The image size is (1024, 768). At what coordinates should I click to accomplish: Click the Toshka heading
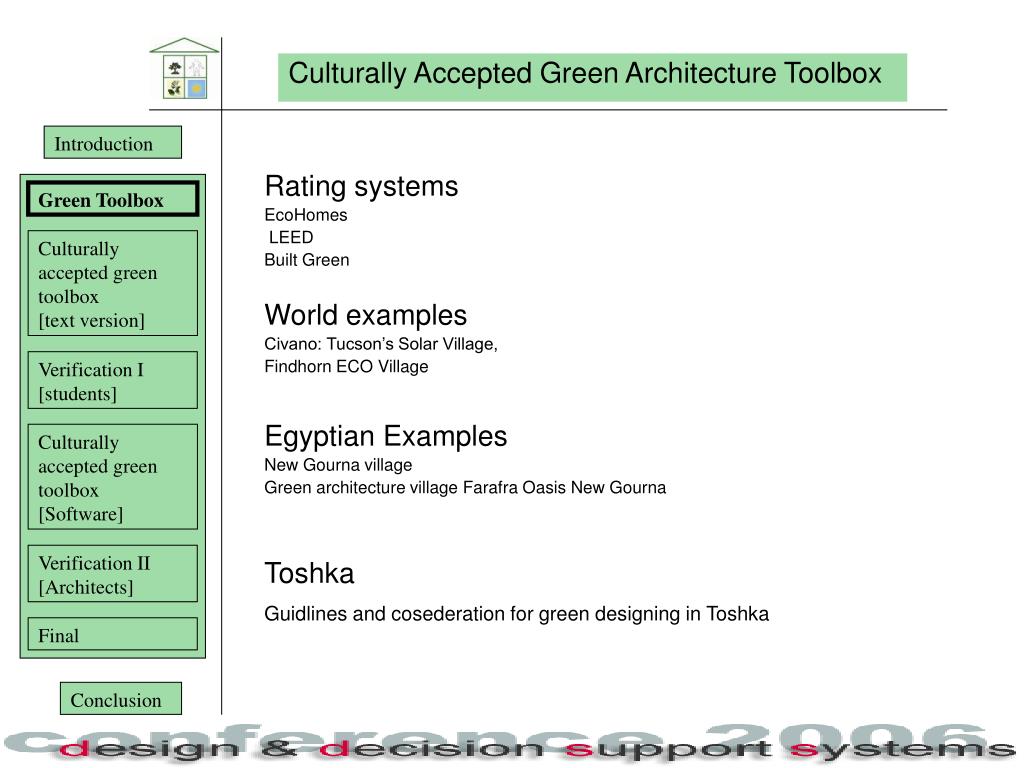[310, 573]
